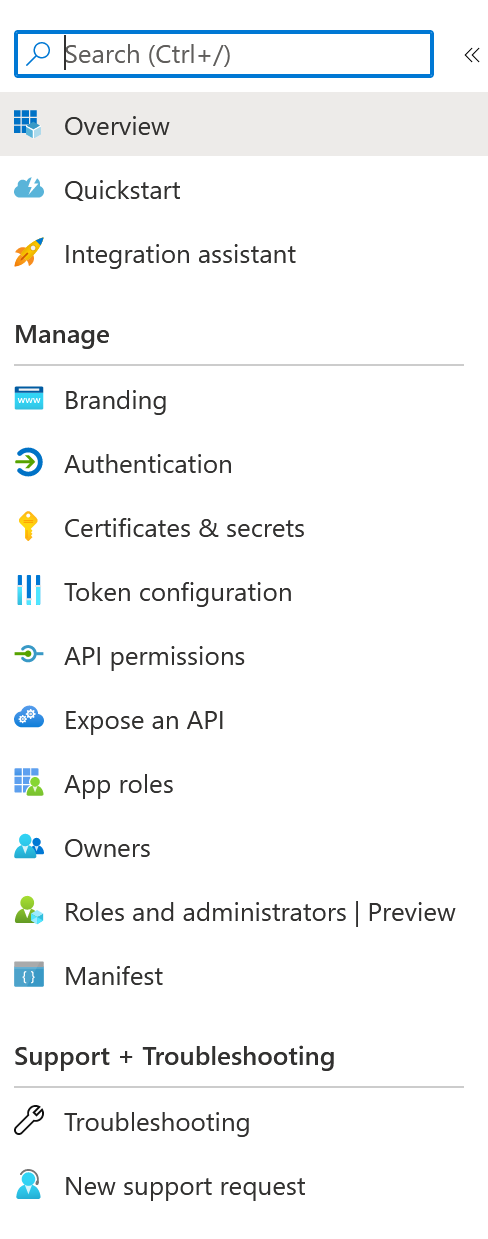Collapse the sidebar with the double-chevron

click(x=472, y=55)
